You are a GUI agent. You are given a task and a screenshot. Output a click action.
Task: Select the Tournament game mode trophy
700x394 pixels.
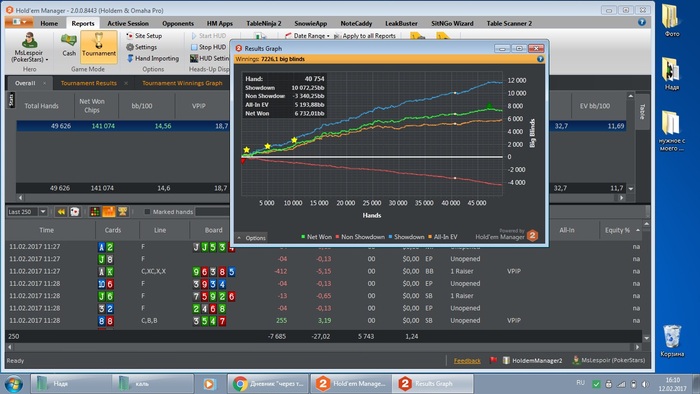99,46
